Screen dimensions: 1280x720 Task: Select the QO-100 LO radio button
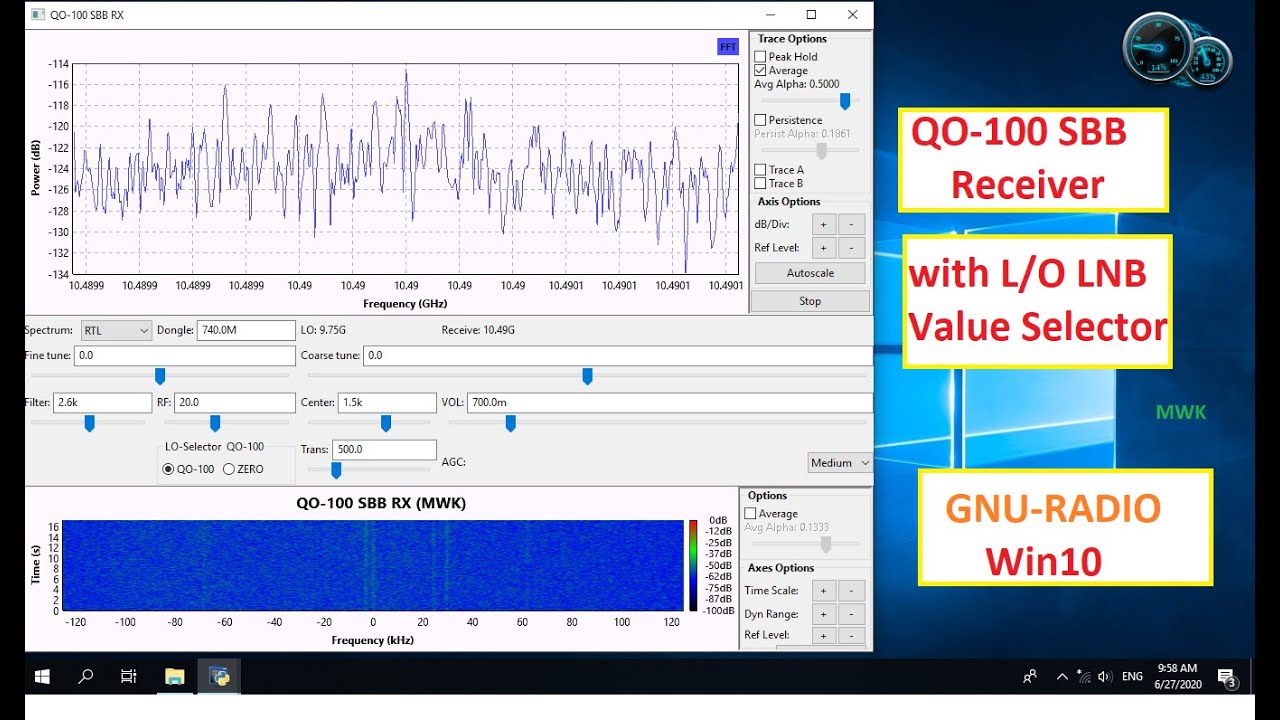point(168,469)
